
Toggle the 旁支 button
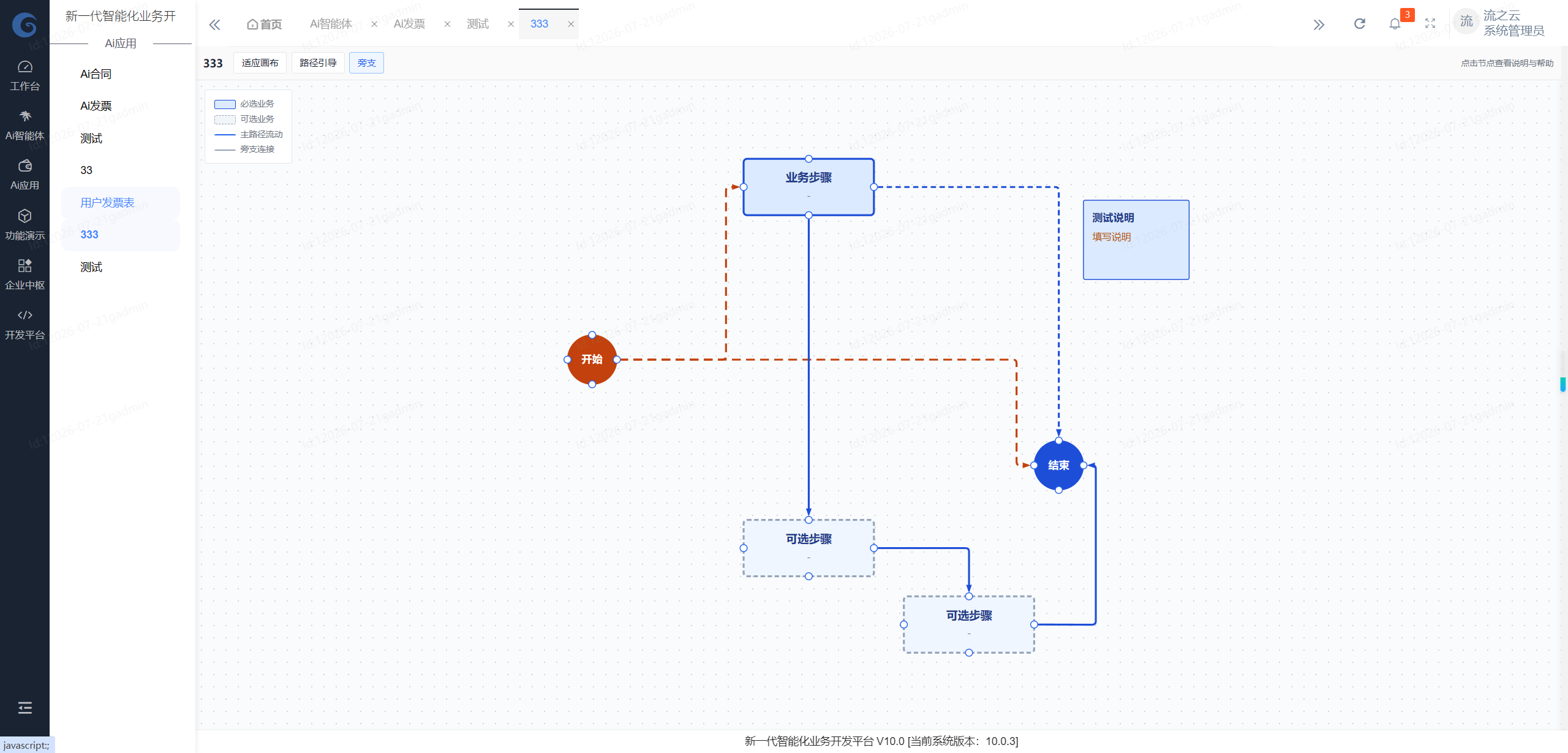tap(366, 62)
